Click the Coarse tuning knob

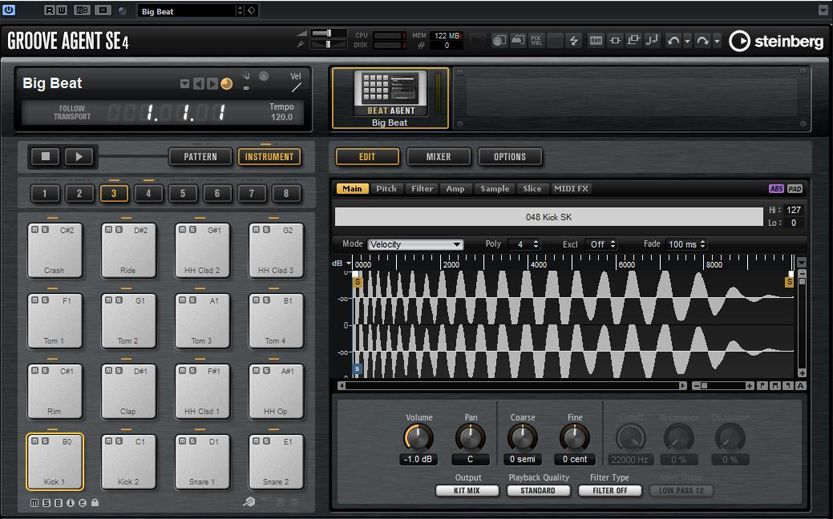pos(523,438)
